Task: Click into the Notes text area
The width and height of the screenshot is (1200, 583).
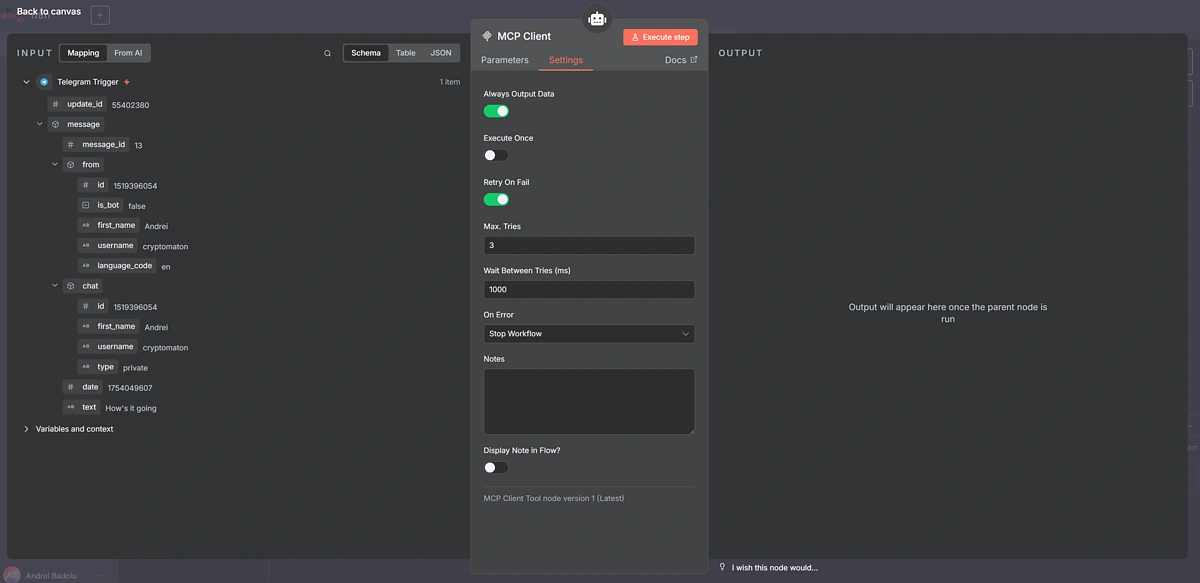Action: click(588, 401)
